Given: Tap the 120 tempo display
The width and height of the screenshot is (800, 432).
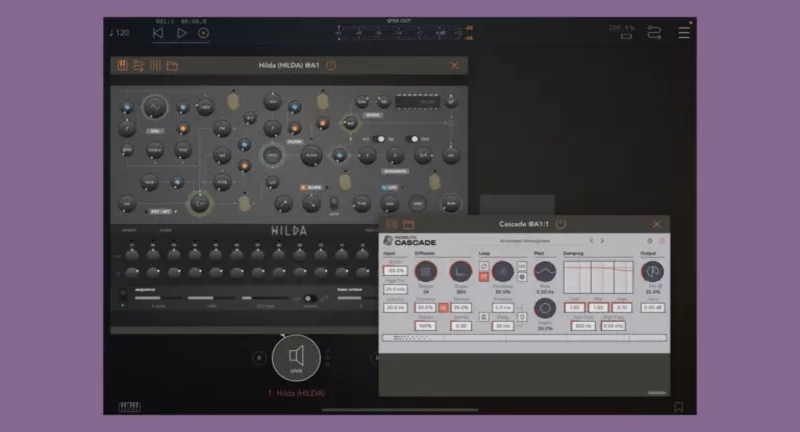Looking at the screenshot, I should point(119,33).
